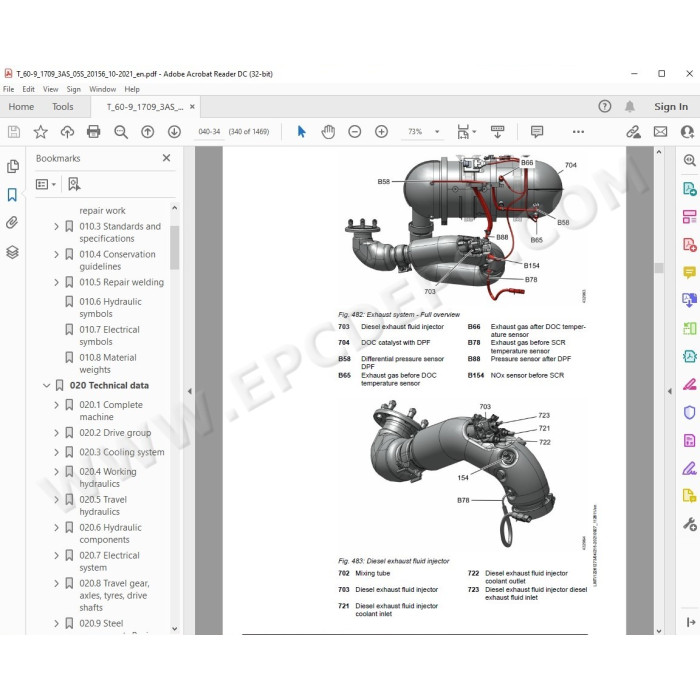This screenshot has width=700, height=700.
Task: Switch to the Home tab
Action: click(21, 107)
